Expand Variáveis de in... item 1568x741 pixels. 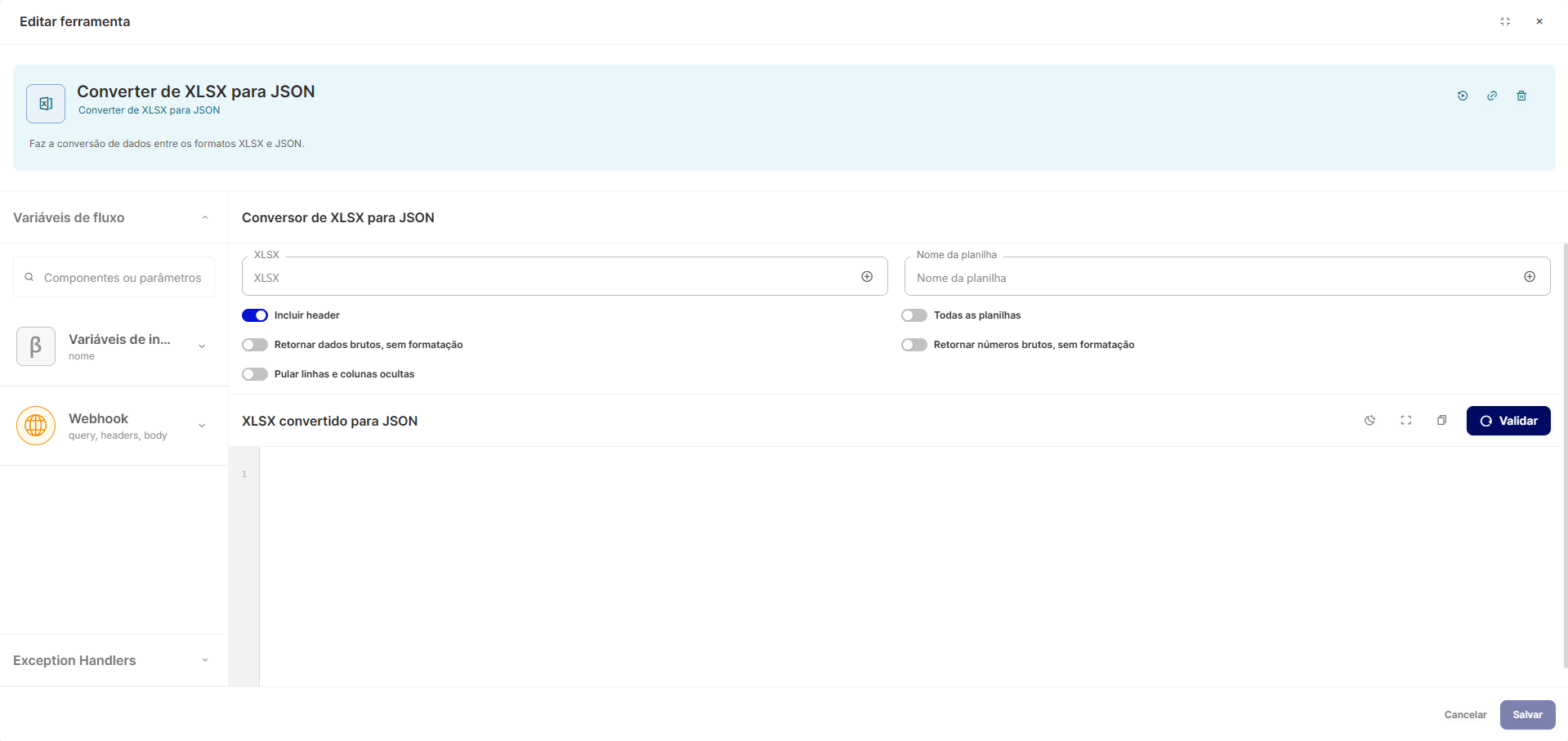202,346
